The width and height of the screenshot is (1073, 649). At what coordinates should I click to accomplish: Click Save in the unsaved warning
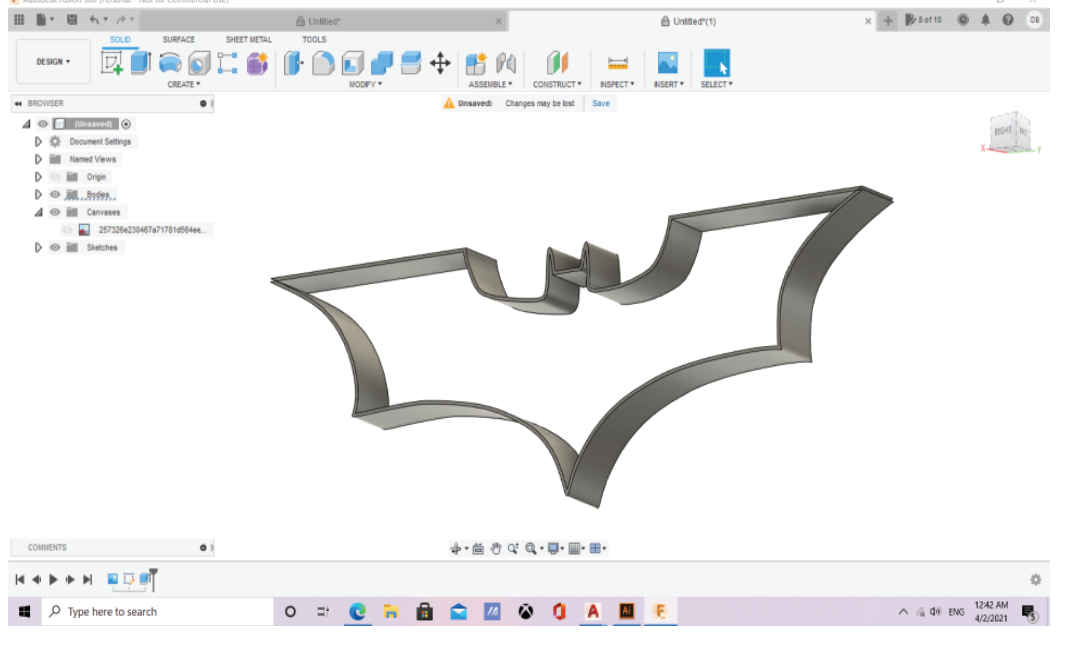(x=601, y=103)
